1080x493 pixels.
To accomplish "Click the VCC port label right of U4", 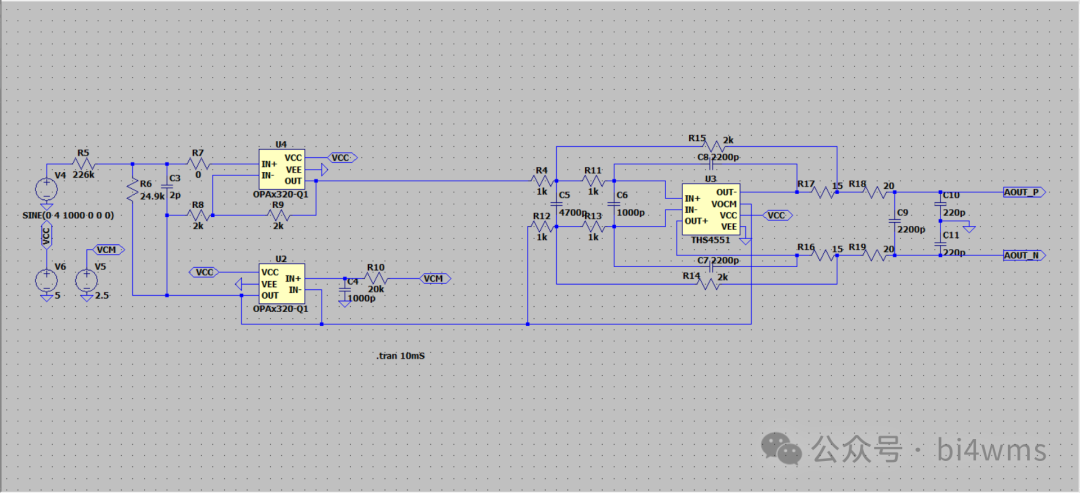I will tap(342, 158).
